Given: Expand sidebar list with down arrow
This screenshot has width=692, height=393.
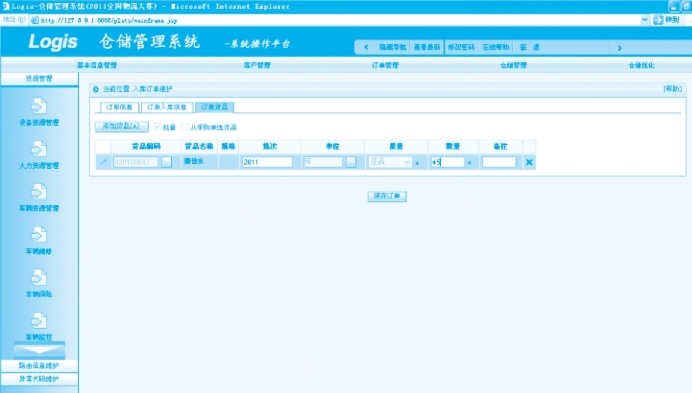Looking at the screenshot, I should 39,350.
